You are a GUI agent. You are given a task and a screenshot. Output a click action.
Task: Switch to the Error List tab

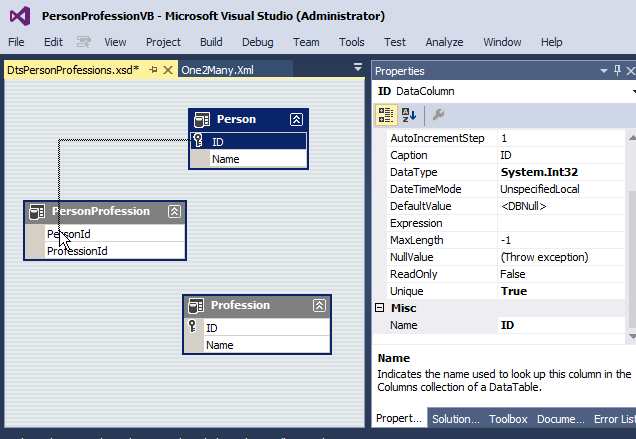pos(614,419)
